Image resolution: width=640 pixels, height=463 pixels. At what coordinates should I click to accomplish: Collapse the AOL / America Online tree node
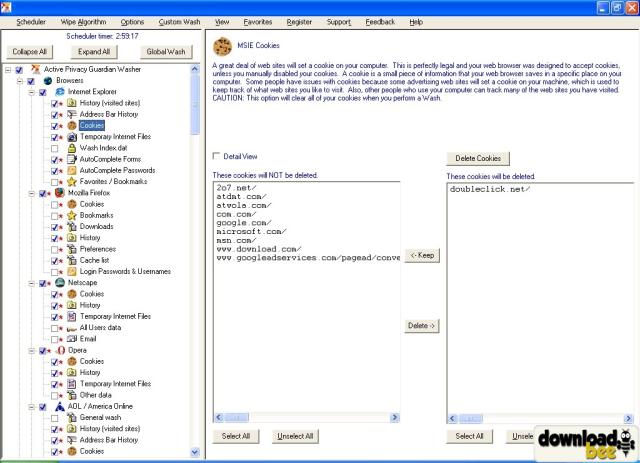pos(31,407)
